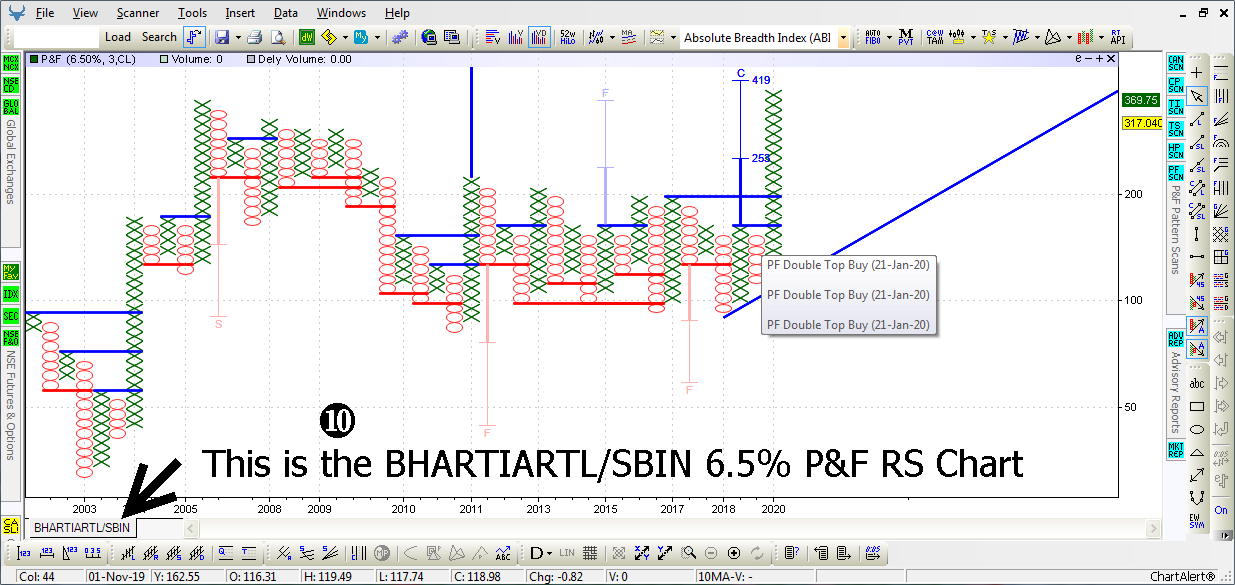
Task: Expand the dropdown arrow beside the %0 icon
Action: pyautogui.click(x=610, y=37)
